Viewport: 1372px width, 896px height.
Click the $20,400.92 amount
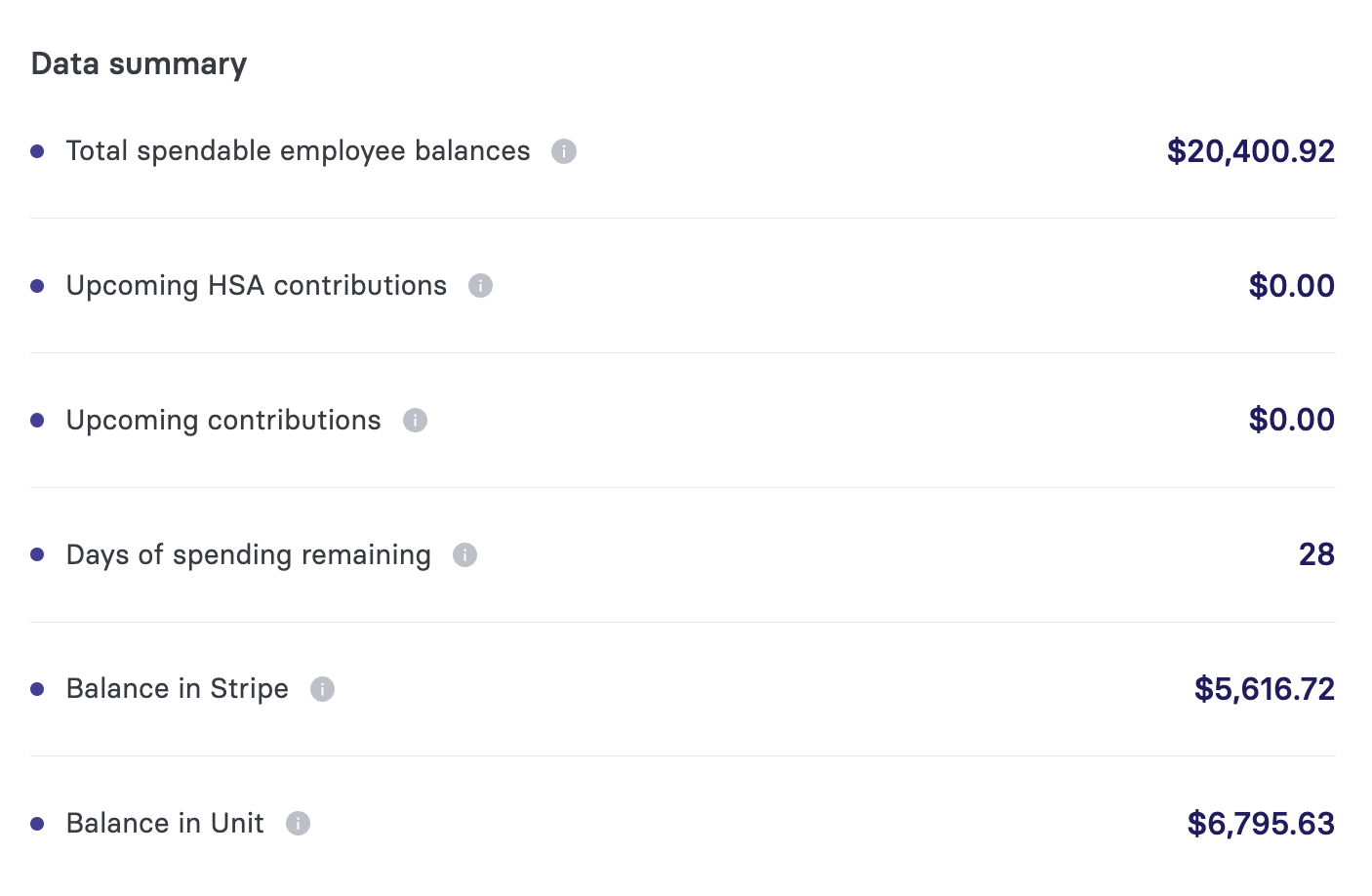pyautogui.click(x=1251, y=151)
